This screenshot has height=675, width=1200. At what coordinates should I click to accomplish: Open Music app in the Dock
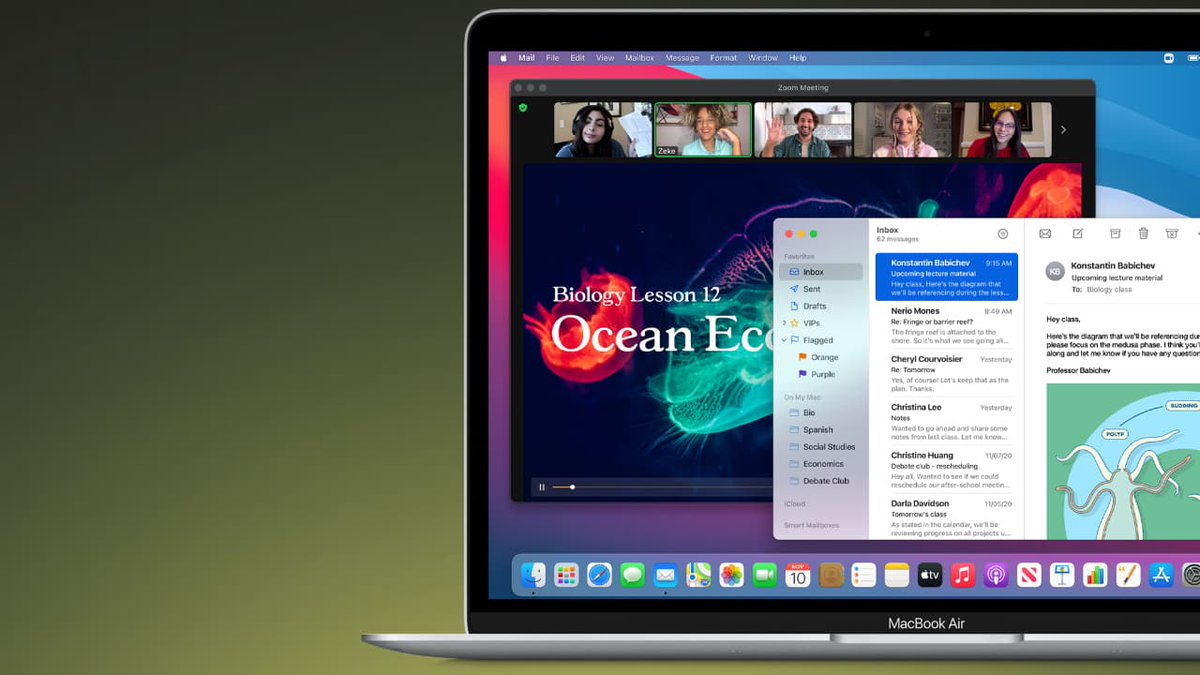[963, 575]
